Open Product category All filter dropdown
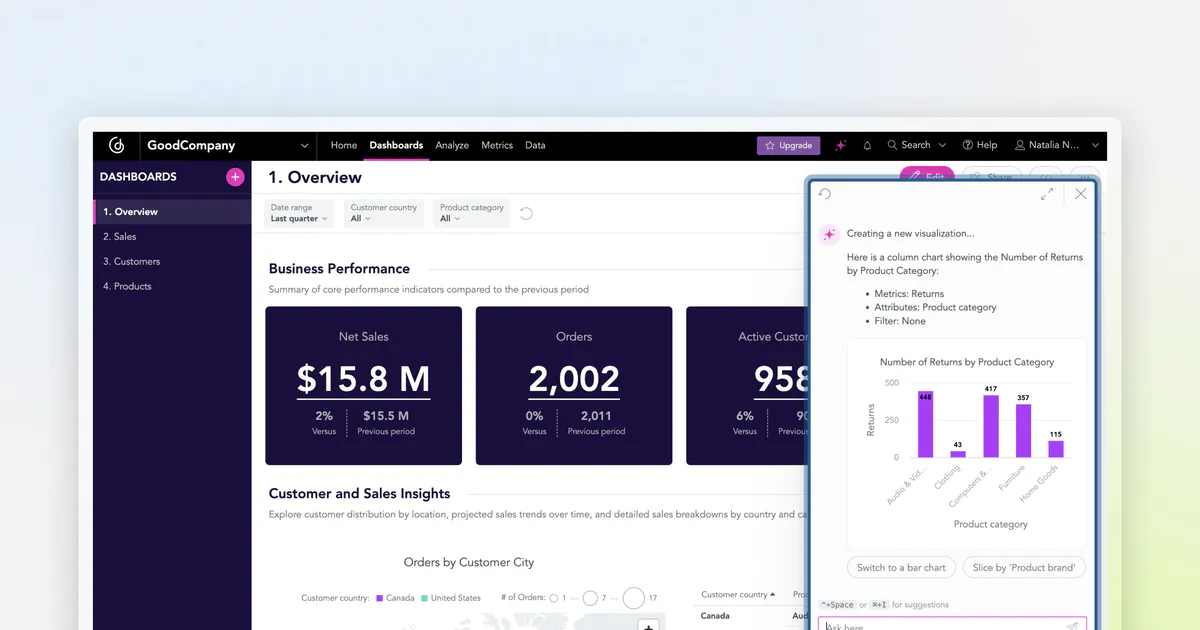Viewport: 1200px width, 630px height. click(472, 213)
